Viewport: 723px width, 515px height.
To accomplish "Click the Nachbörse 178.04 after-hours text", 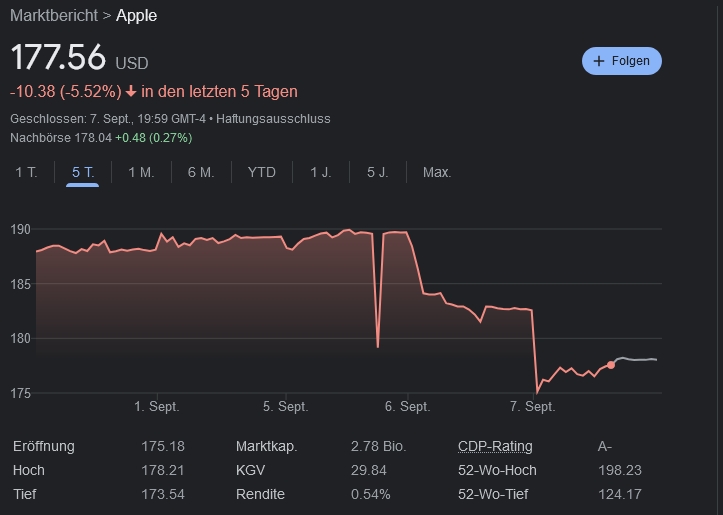I will 61,138.
